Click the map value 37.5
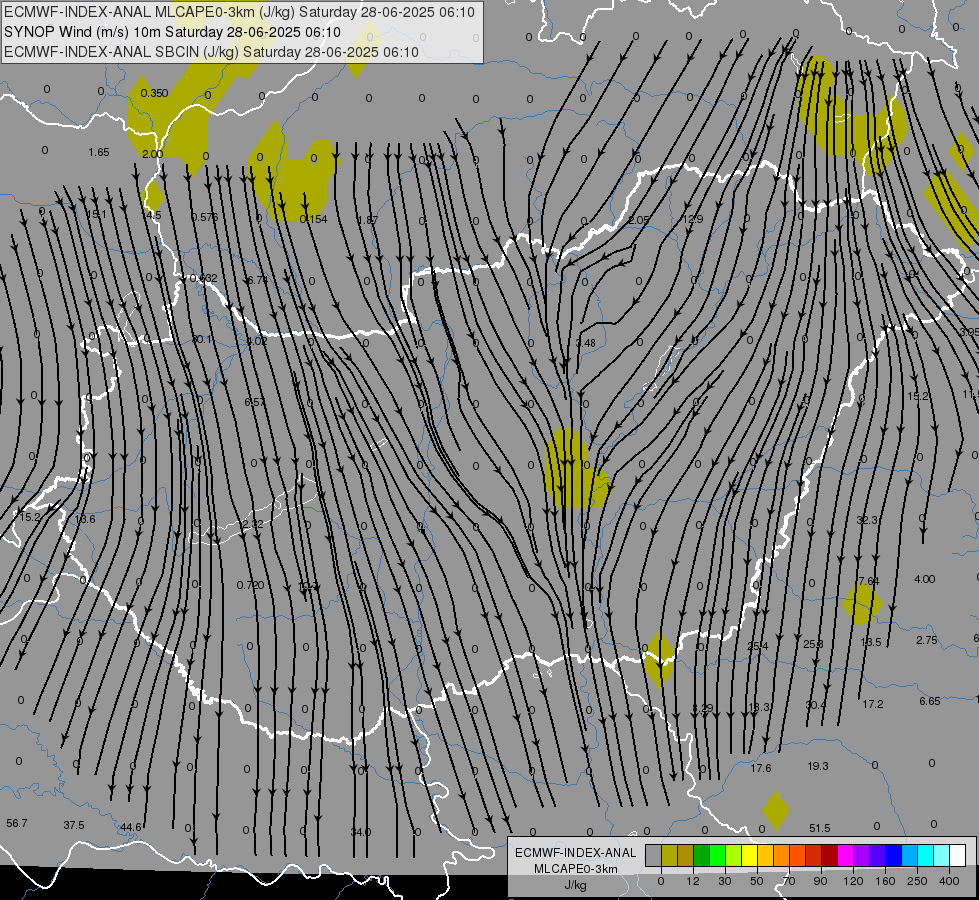Viewport: 979px width, 900px height. coord(74,825)
